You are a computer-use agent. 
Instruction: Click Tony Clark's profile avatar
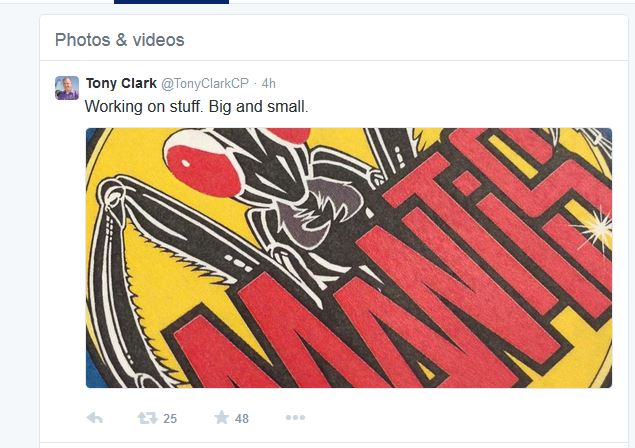[67, 88]
